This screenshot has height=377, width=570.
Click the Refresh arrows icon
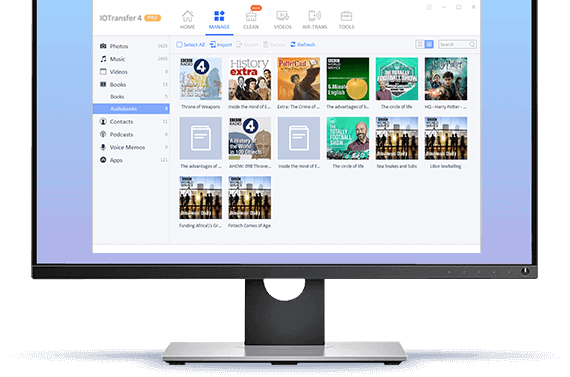[x=293, y=44]
